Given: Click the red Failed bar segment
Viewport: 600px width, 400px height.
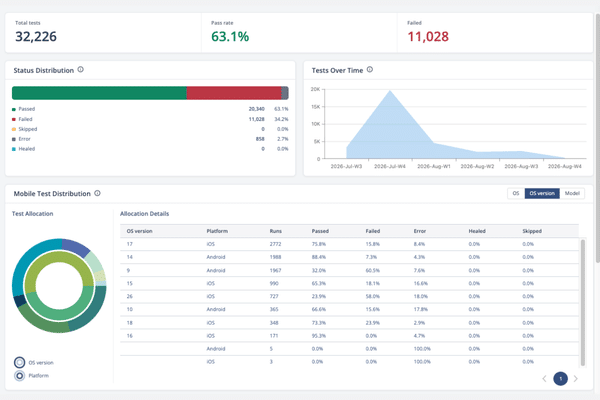Looking at the screenshot, I should (x=234, y=93).
